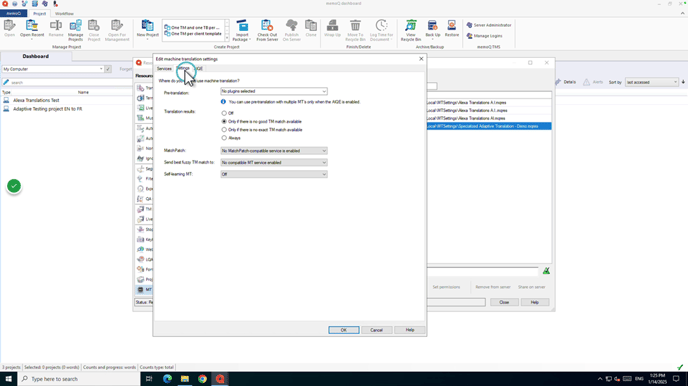The width and height of the screenshot is (688, 386).
Task: Select Off for Translation results
Action: click(x=224, y=113)
